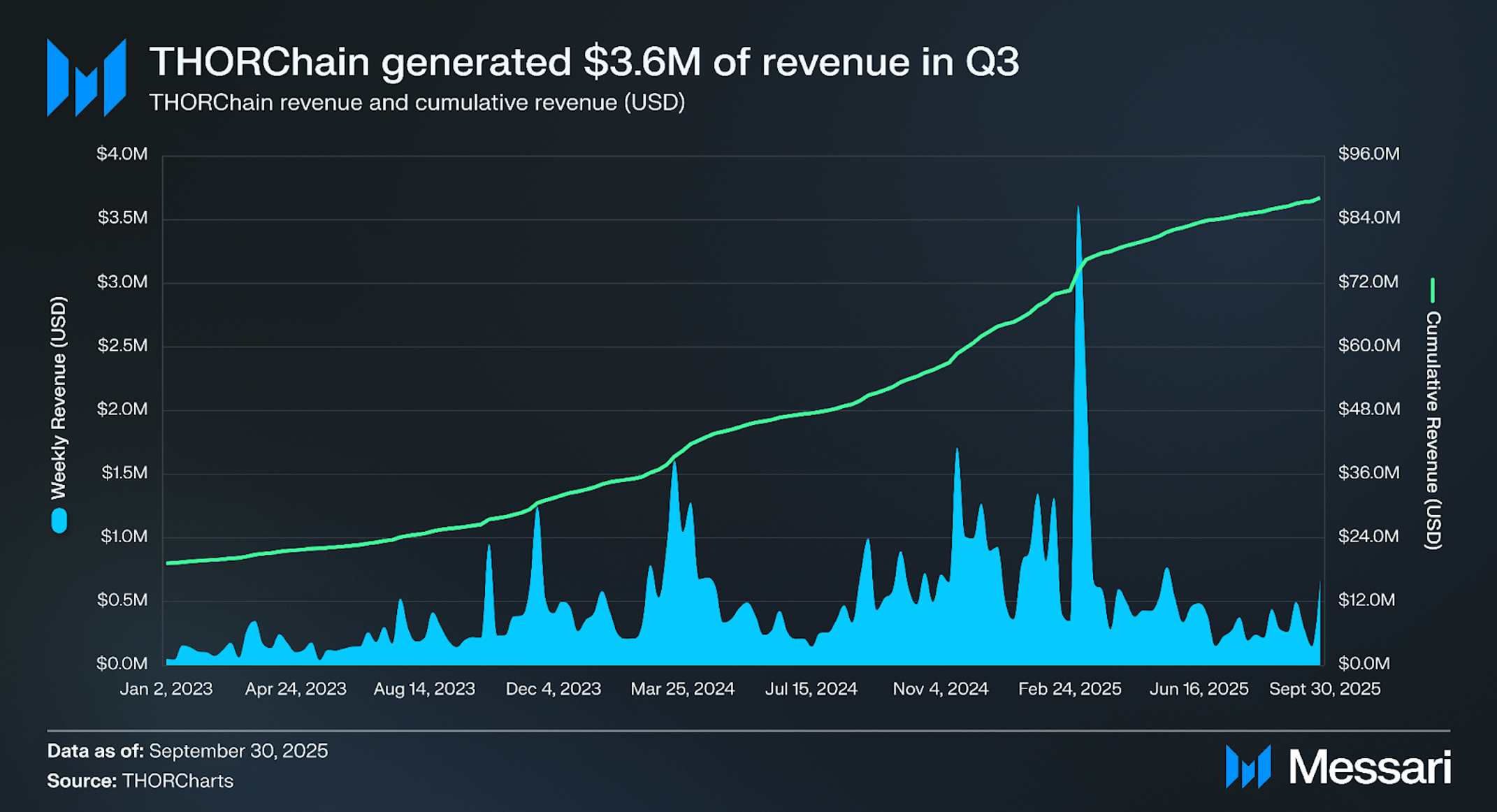Viewport: 1497px width, 812px height.
Task: Click the 'Source: THORCharts' text
Action: (140, 781)
